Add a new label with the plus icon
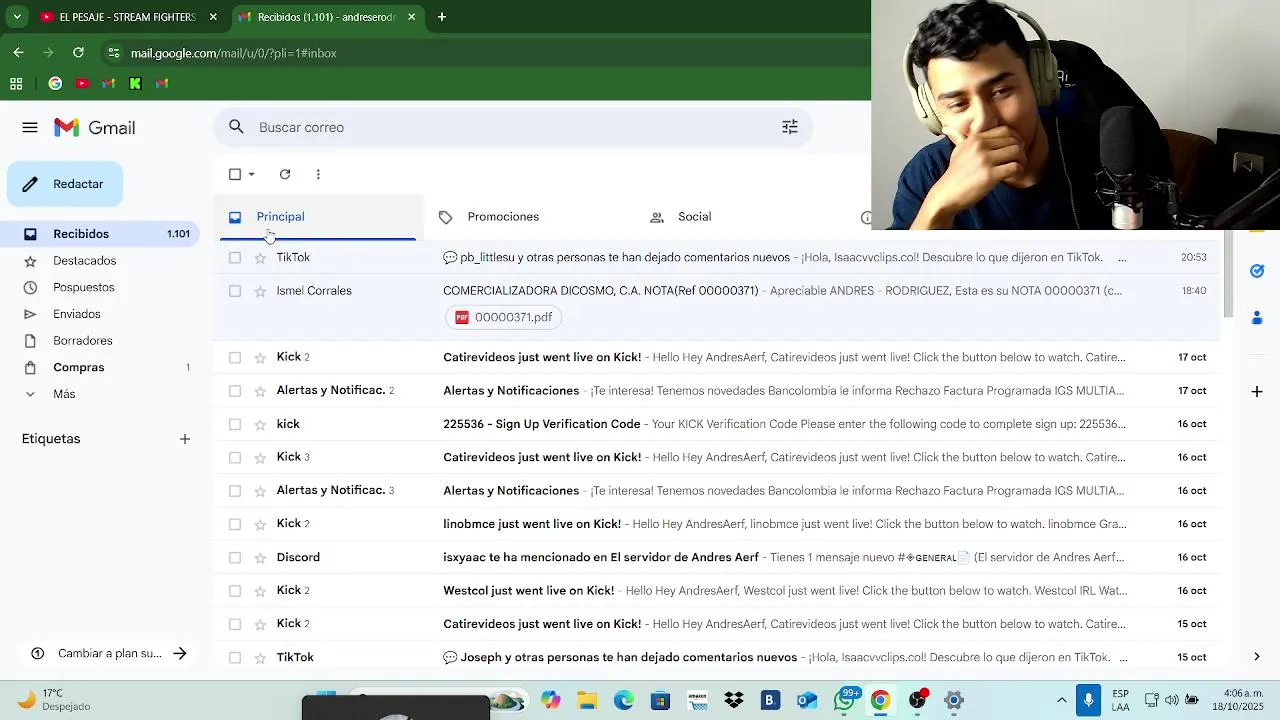Viewport: 1280px width, 720px height. pyautogui.click(x=185, y=439)
